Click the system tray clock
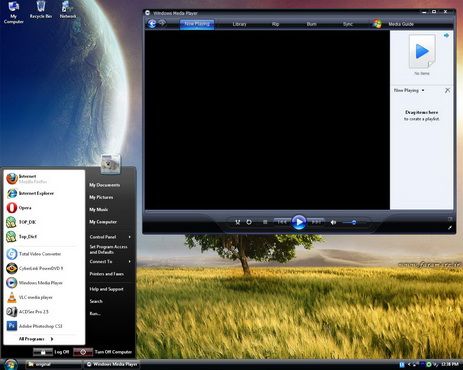Screen dimensions: 463x370 [450, 364]
